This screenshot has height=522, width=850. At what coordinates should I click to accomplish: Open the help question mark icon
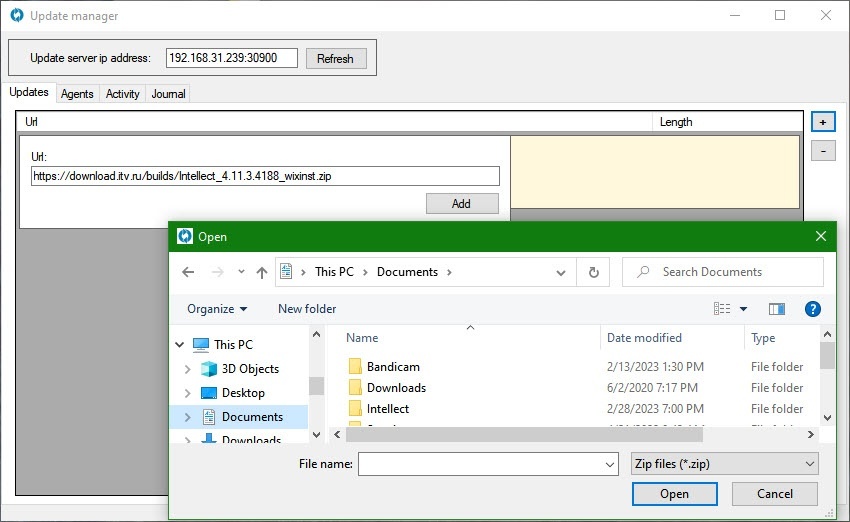coord(813,309)
